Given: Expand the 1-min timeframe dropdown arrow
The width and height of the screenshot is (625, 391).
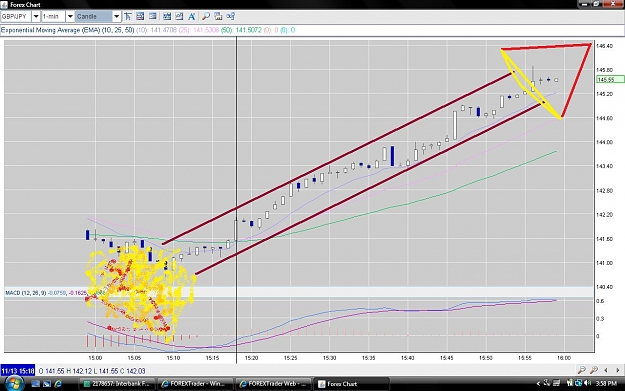Looking at the screenshot, I should 70,16.
